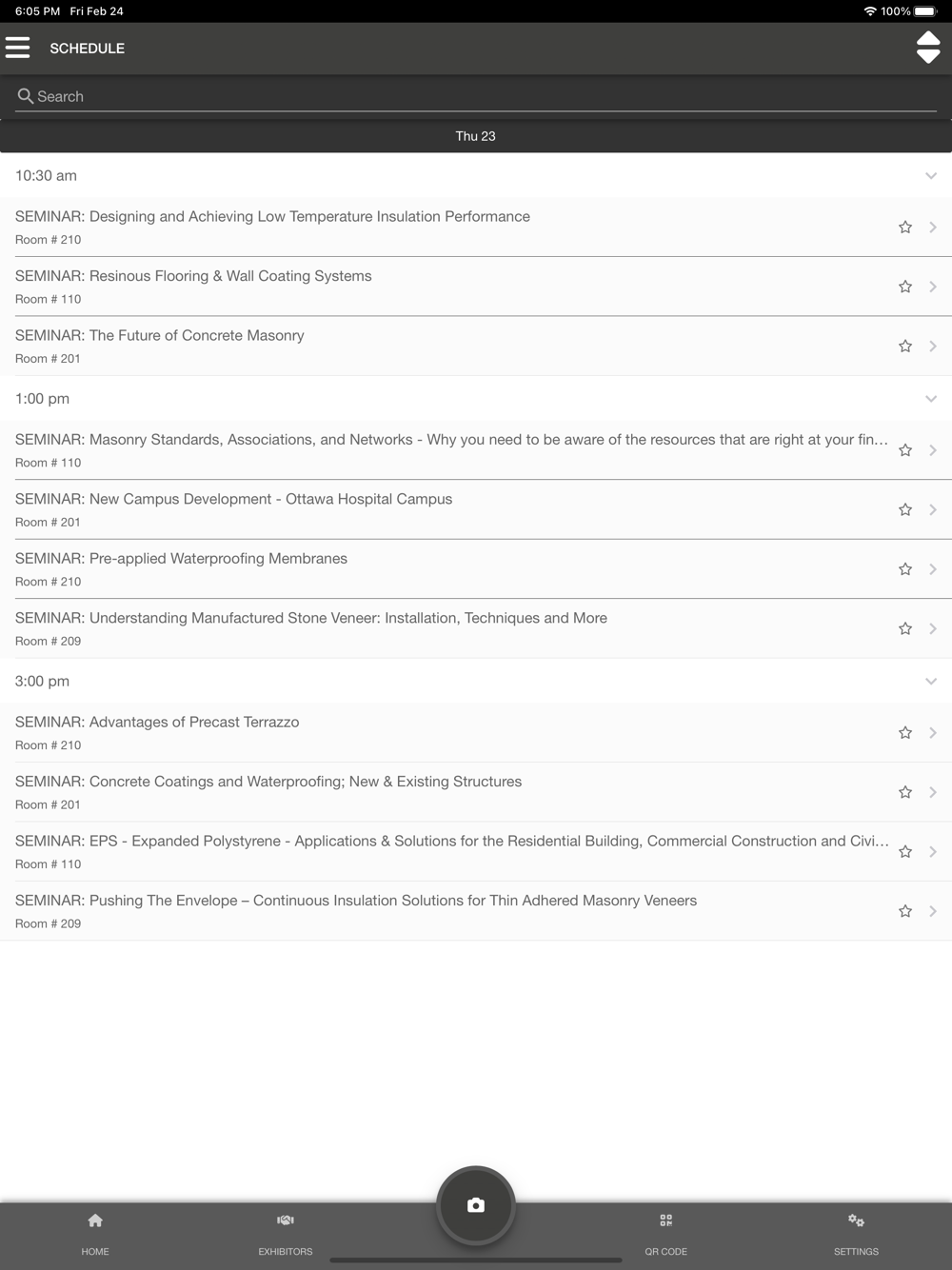Image resolution: width=952 pixels, height=1270 pixels.
Task: Open the Exhibitors tab
Action: point(286,1233)
